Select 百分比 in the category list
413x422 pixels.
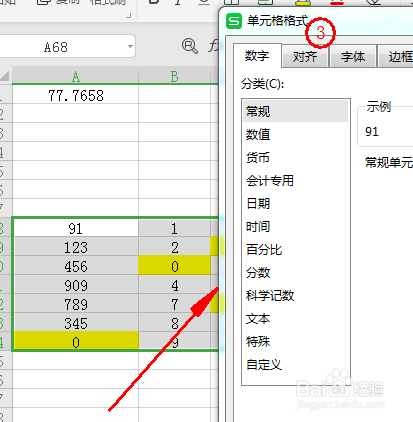pos(296,250)
